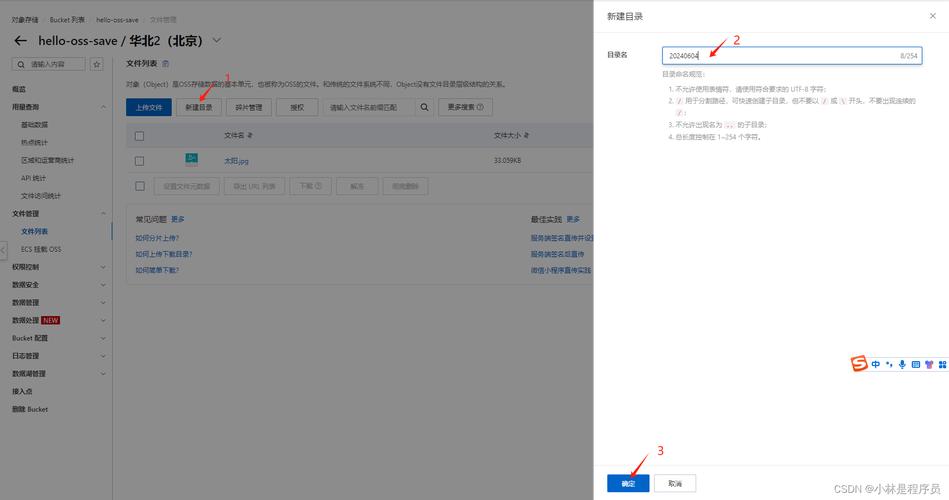The image size is (949, 500).
Task: Click the 新建目录 button
Action: pyautogui.click(x=199, y=107)
